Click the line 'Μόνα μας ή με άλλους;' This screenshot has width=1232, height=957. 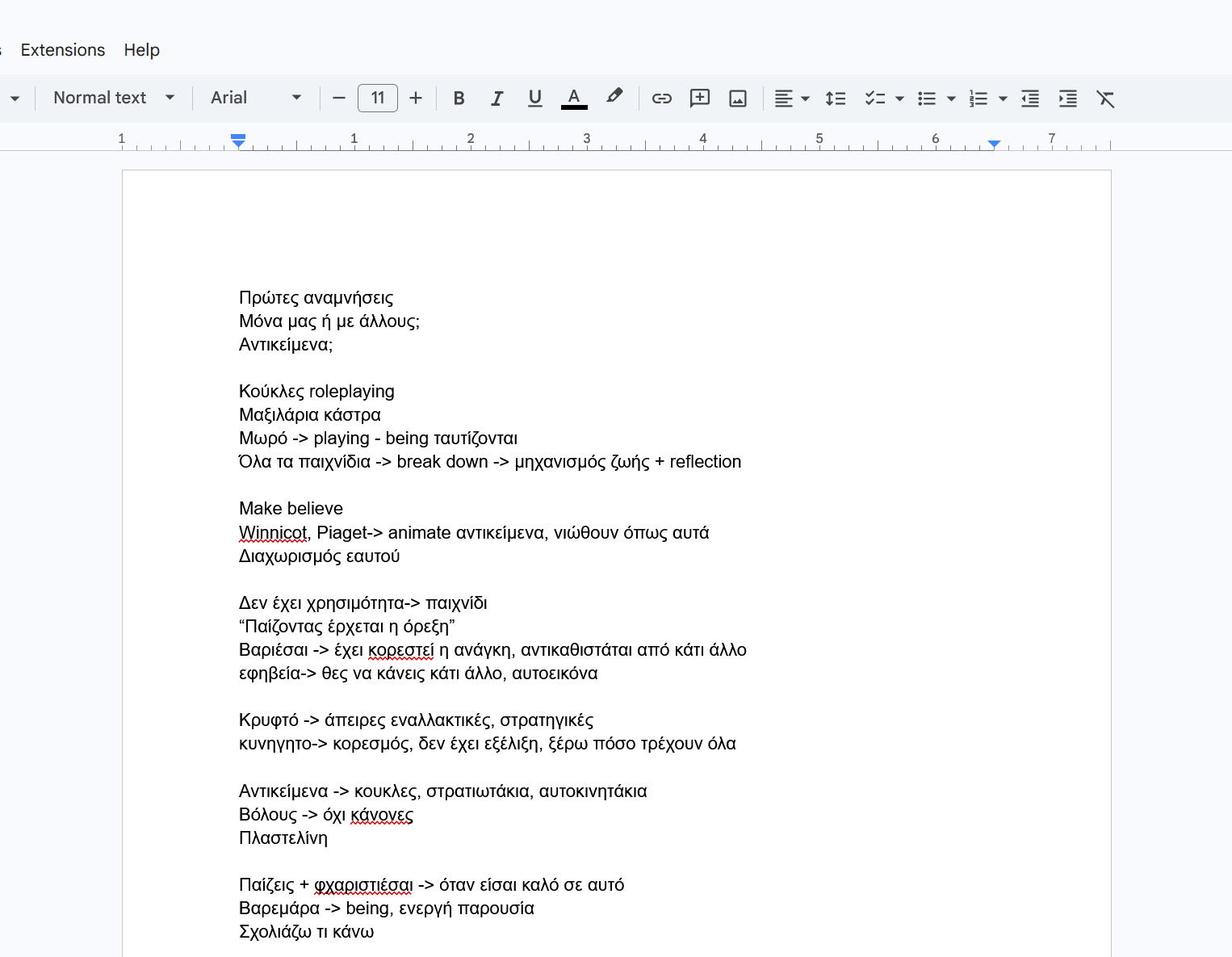pyautogui.click(x=329, y=321)
